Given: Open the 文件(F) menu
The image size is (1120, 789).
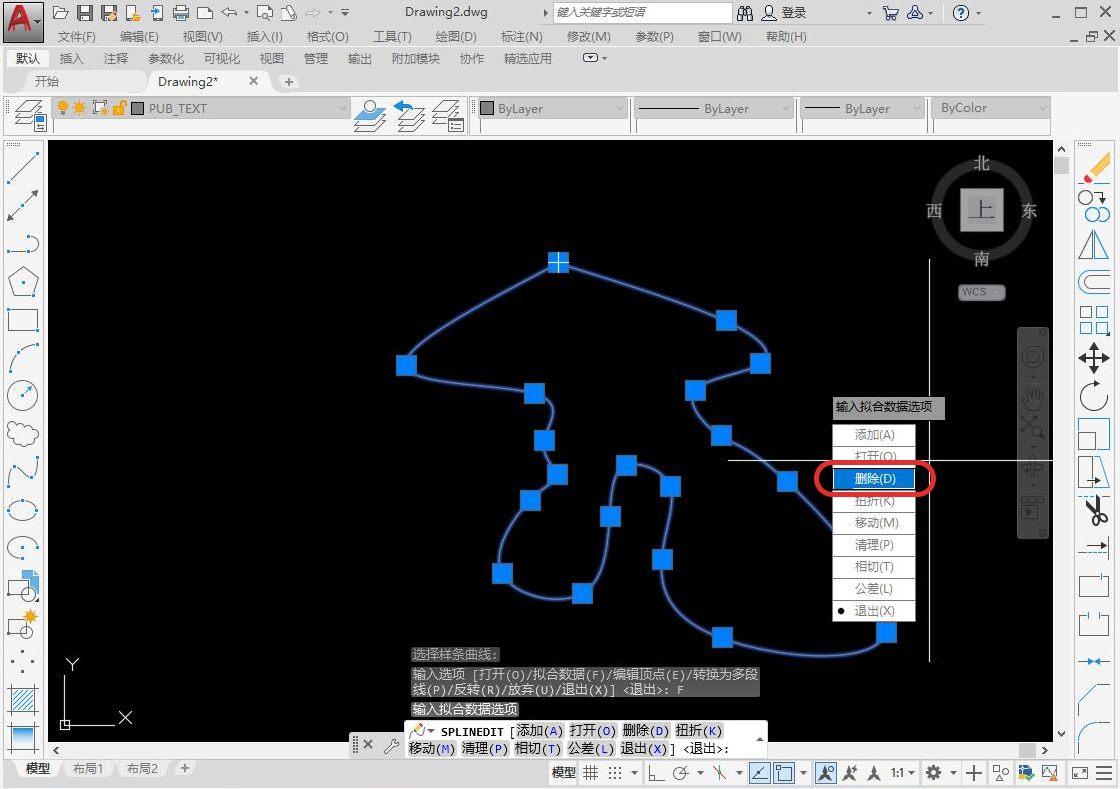Looking at the screenshot, I should coord(76,36).
